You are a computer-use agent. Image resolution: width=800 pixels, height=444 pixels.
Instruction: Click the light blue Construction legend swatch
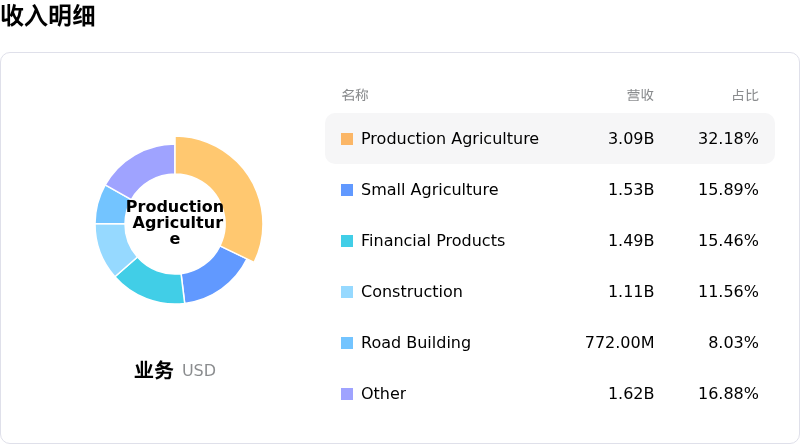347,292
